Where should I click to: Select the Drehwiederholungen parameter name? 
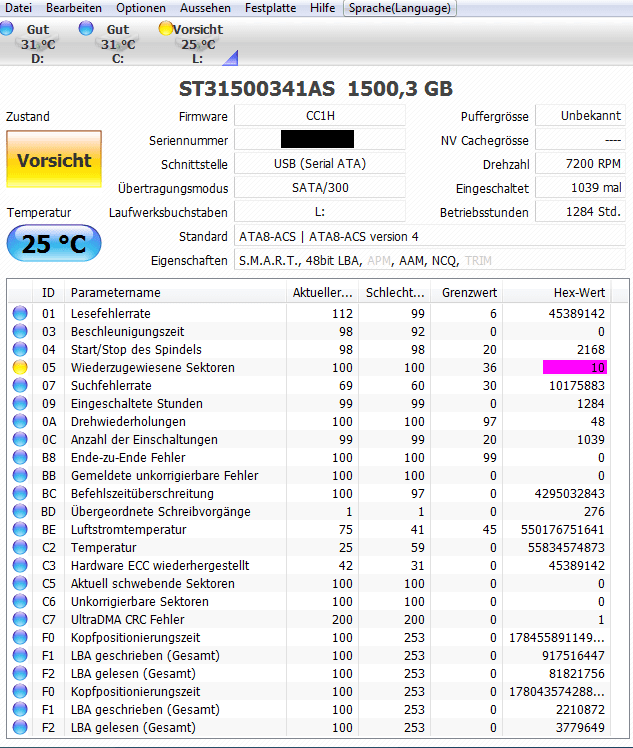[x=128, y=422]
